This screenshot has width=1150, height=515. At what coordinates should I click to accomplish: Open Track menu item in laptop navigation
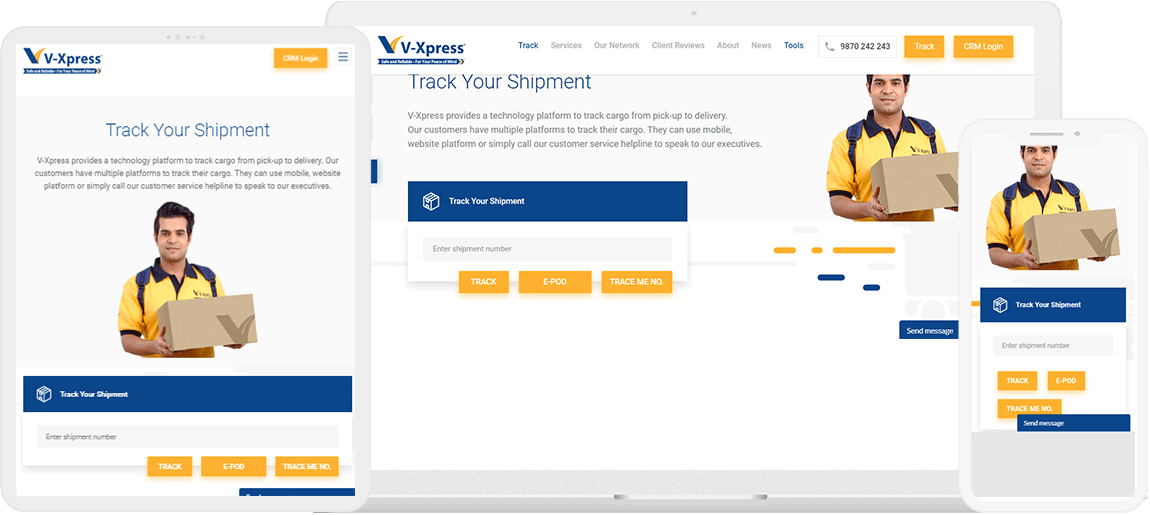(528, 45)
